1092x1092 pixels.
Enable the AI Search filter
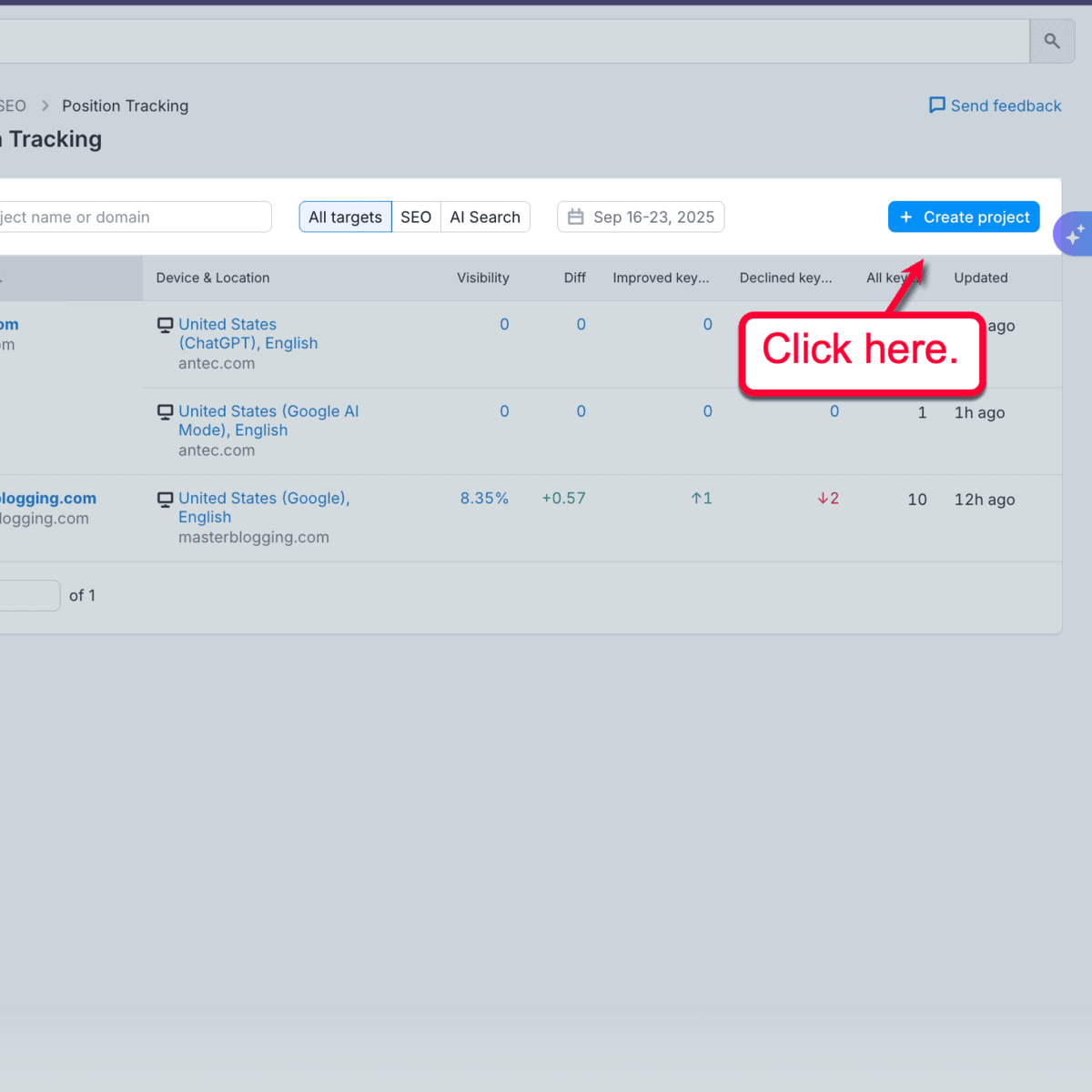coord(485,217)
